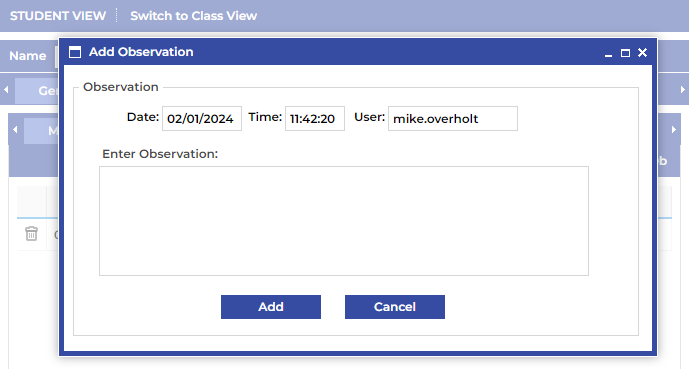Minimize the Add Observation dialog
Image resolution: width=689 pixels, height=369 pixels.
coord(608,53)
